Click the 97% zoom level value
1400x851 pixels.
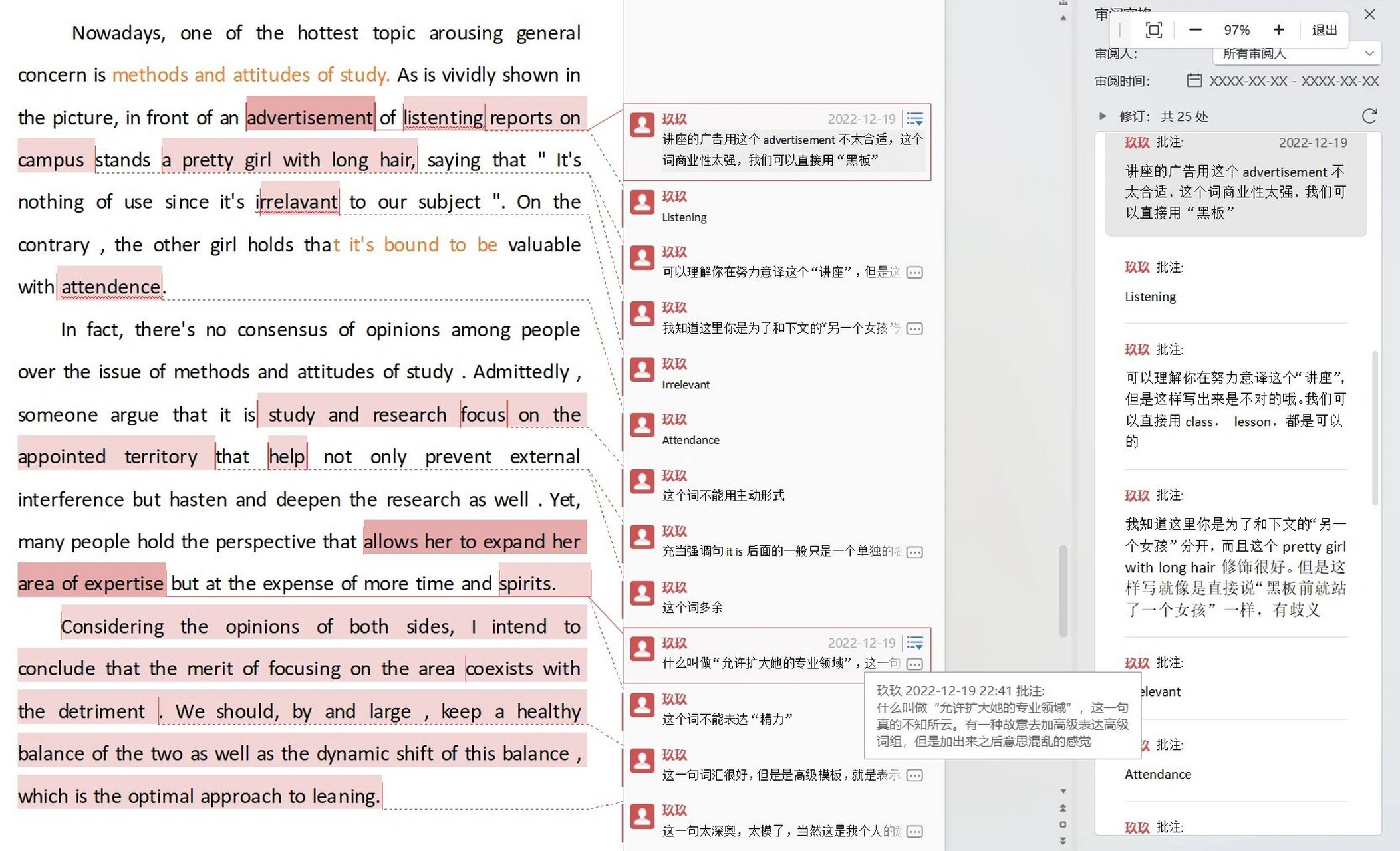(1236, 30)
